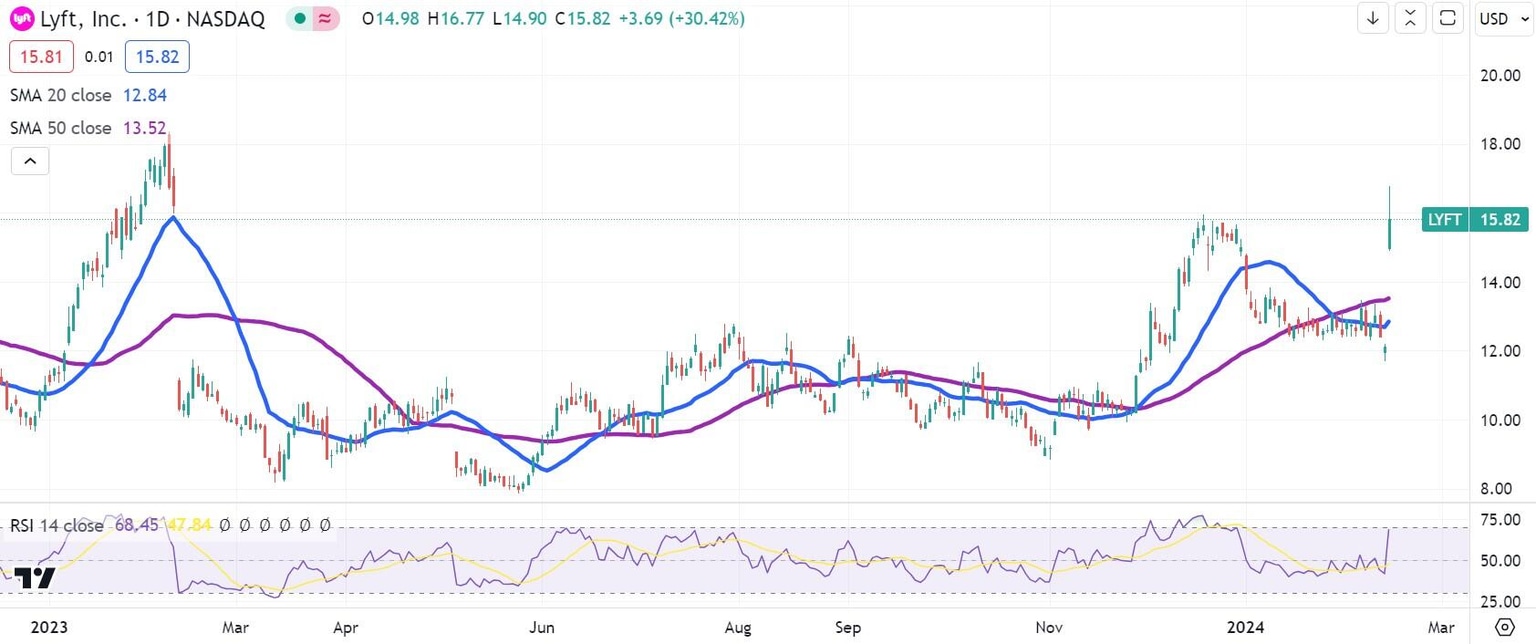Click the blue 15.82 buy price button

[x=157, y=57]
